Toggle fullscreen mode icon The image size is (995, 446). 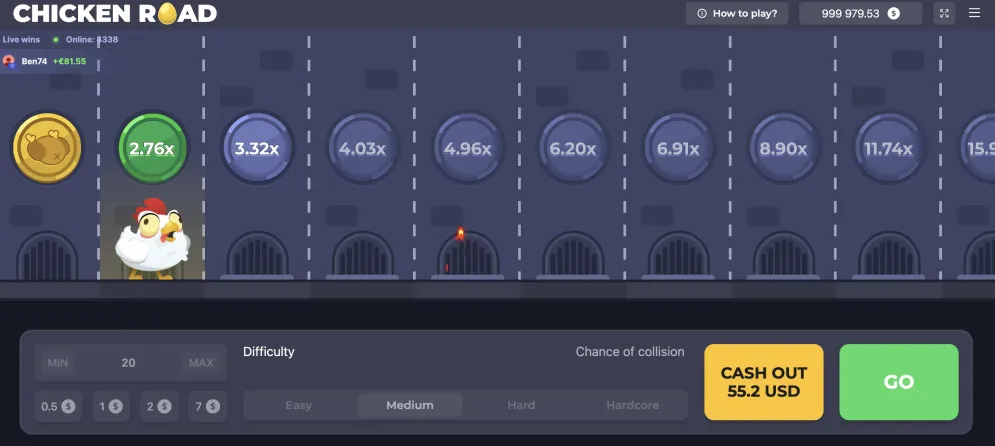(x=945, y=13)
